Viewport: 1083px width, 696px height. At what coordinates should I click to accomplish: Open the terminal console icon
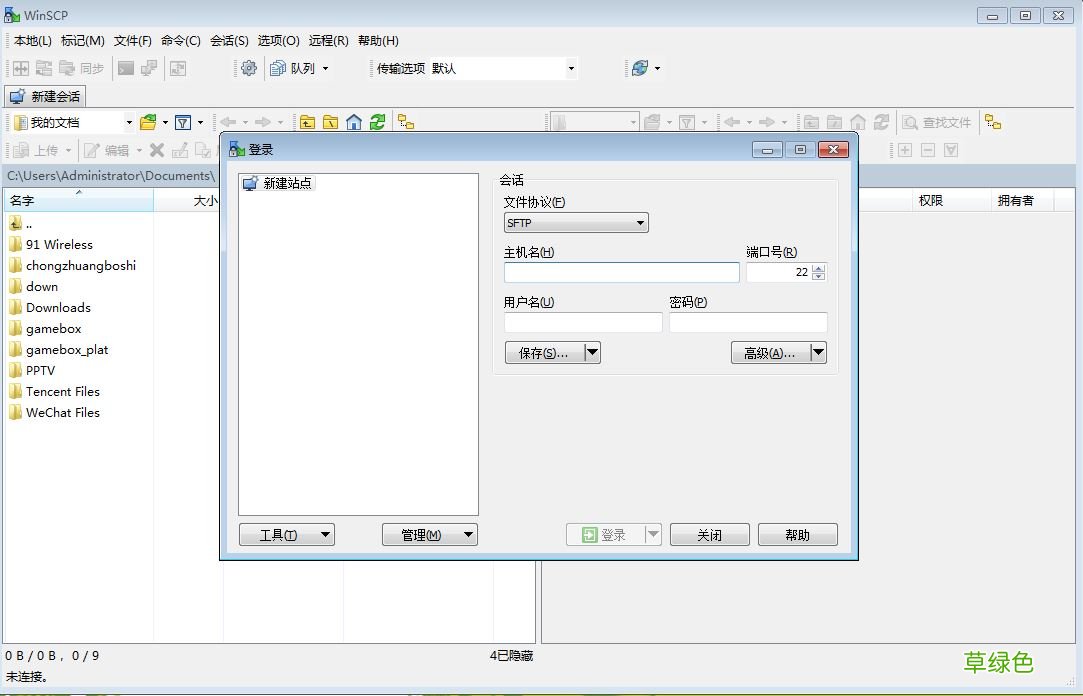[x=125, y=68]
